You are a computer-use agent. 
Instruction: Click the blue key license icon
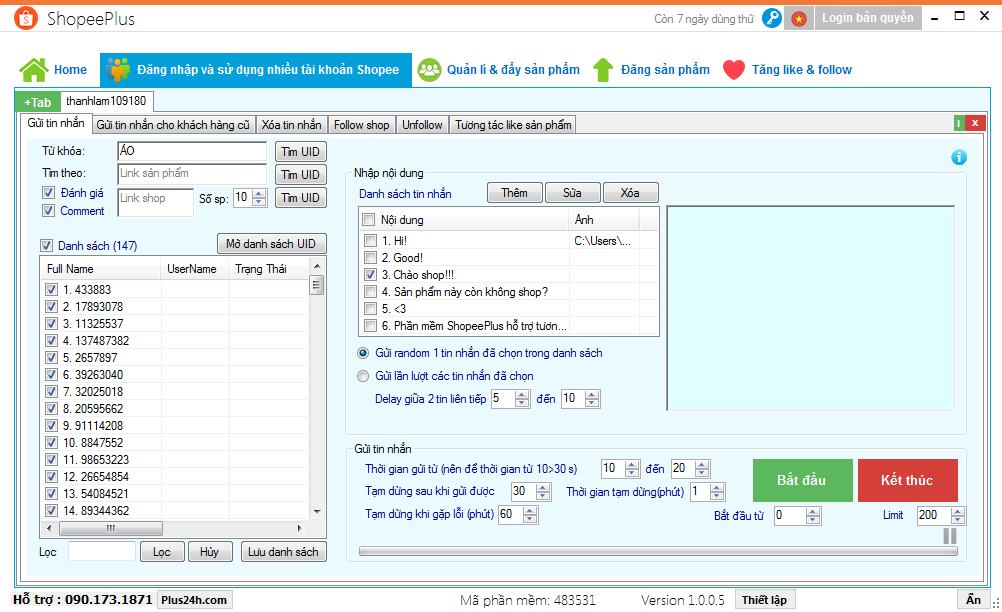[x=771, y=18]
